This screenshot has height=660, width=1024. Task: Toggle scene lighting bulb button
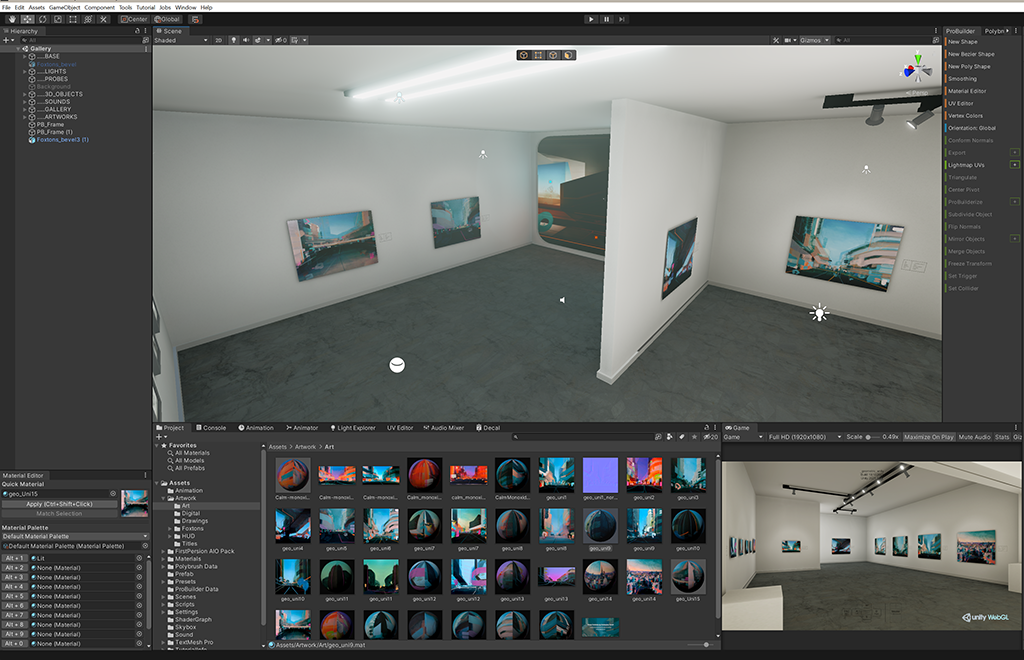coord(234,40)
